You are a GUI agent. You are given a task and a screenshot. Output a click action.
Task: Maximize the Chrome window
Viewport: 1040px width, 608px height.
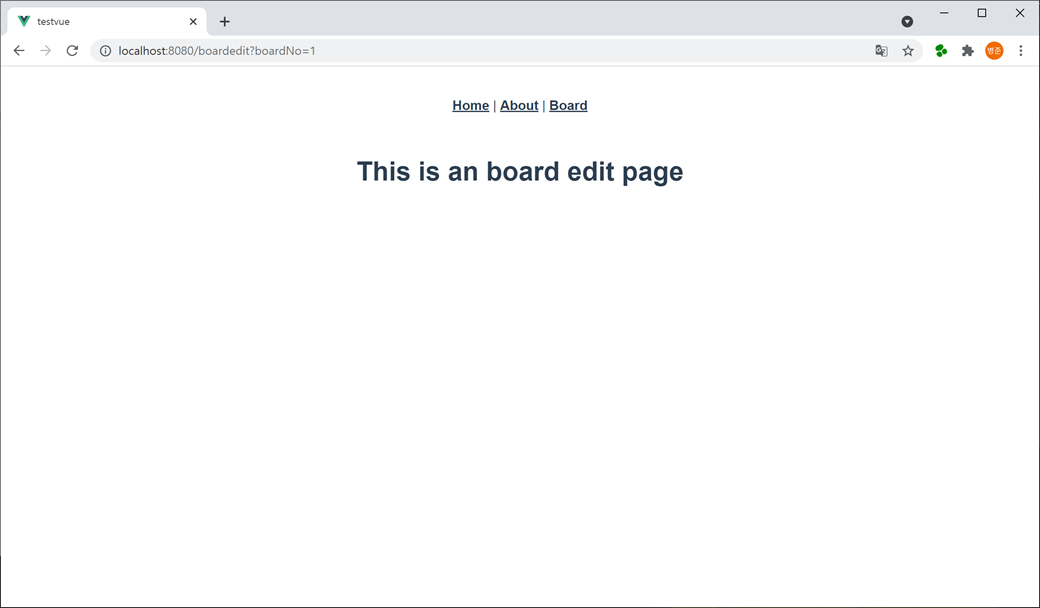coord(982,13)
